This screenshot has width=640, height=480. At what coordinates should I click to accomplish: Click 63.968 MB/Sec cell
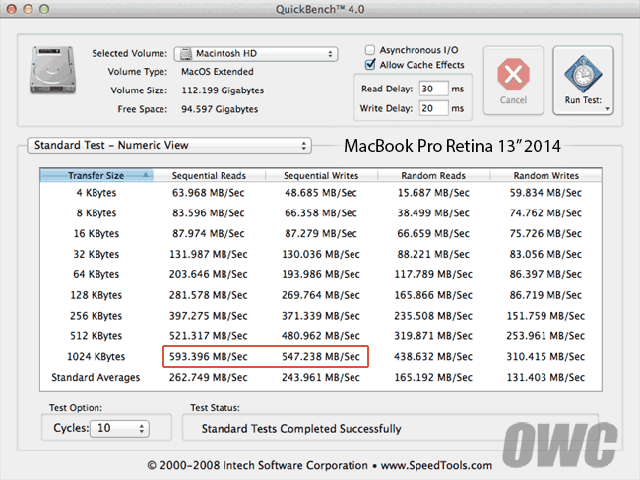tap(208, 193)
